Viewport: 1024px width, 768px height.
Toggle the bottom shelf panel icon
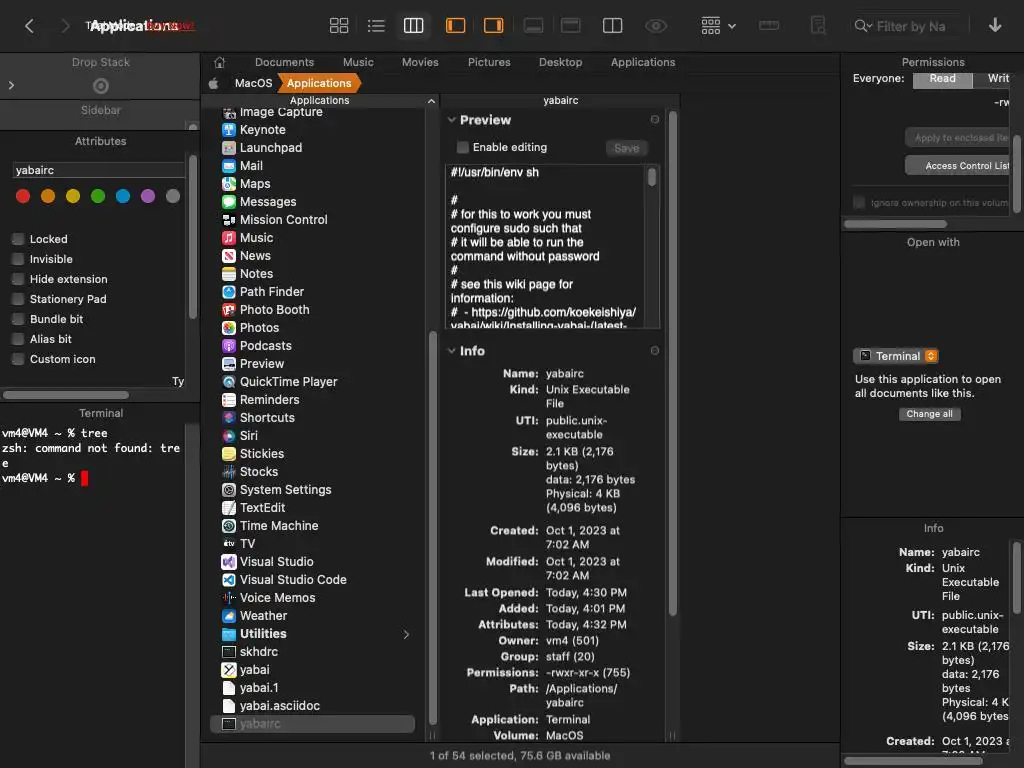[x=533, y=26]
